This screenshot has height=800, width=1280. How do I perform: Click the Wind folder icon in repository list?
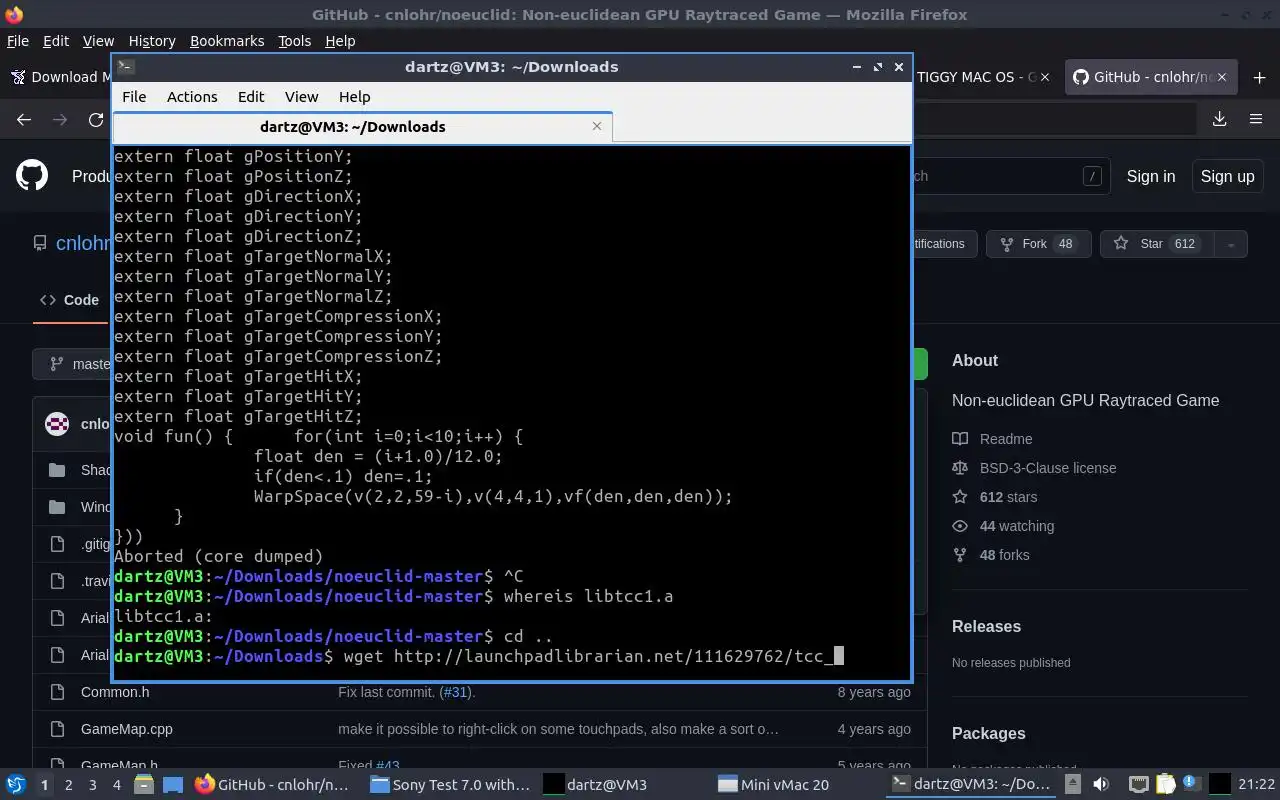(x=57, y=507)
